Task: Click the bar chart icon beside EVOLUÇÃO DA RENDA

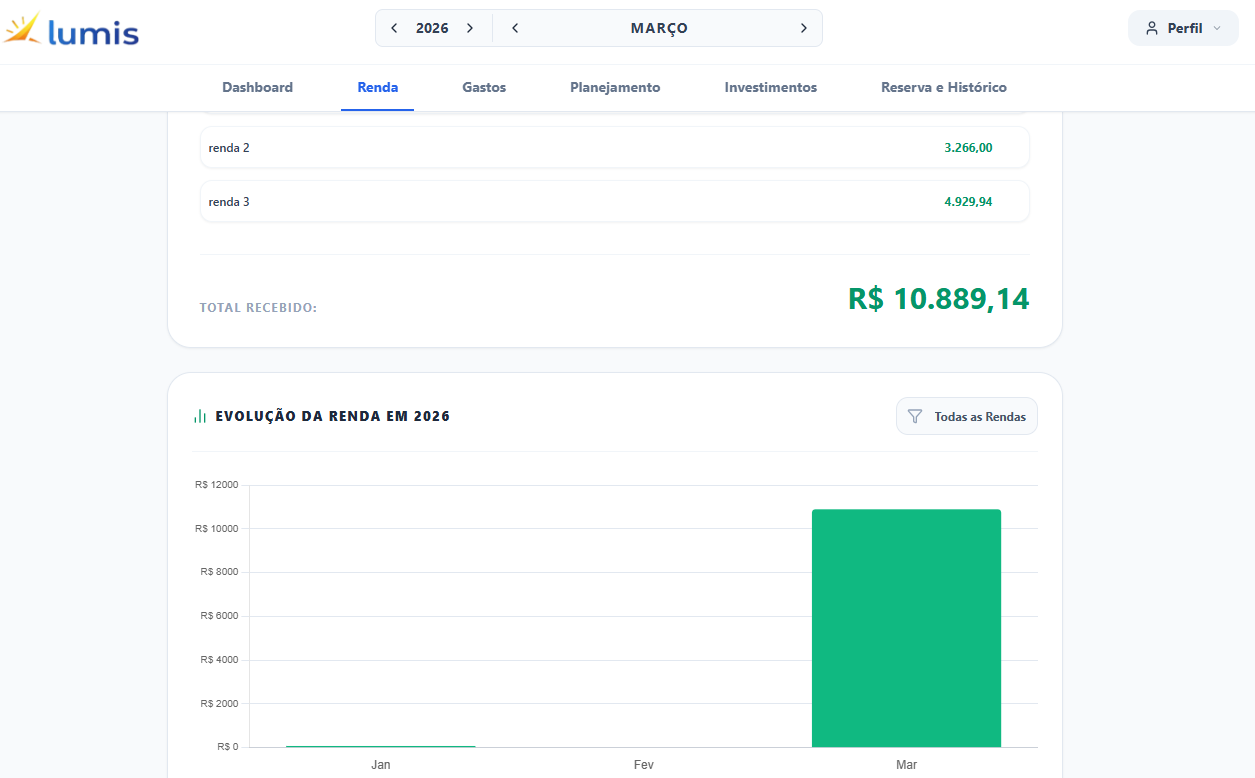Action: point(200,416)
